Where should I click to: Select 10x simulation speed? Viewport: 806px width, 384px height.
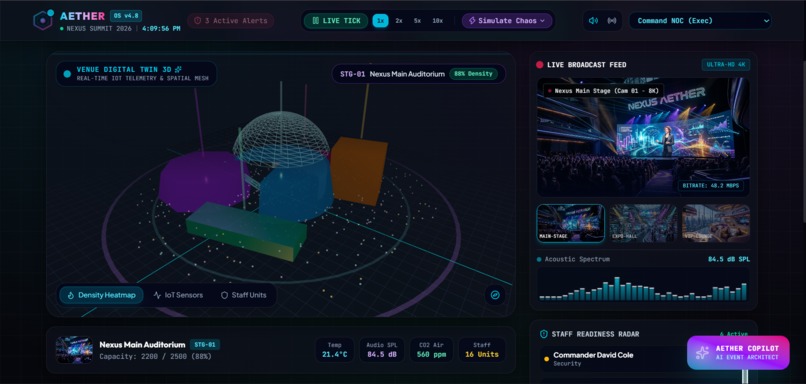coord(437,21)
